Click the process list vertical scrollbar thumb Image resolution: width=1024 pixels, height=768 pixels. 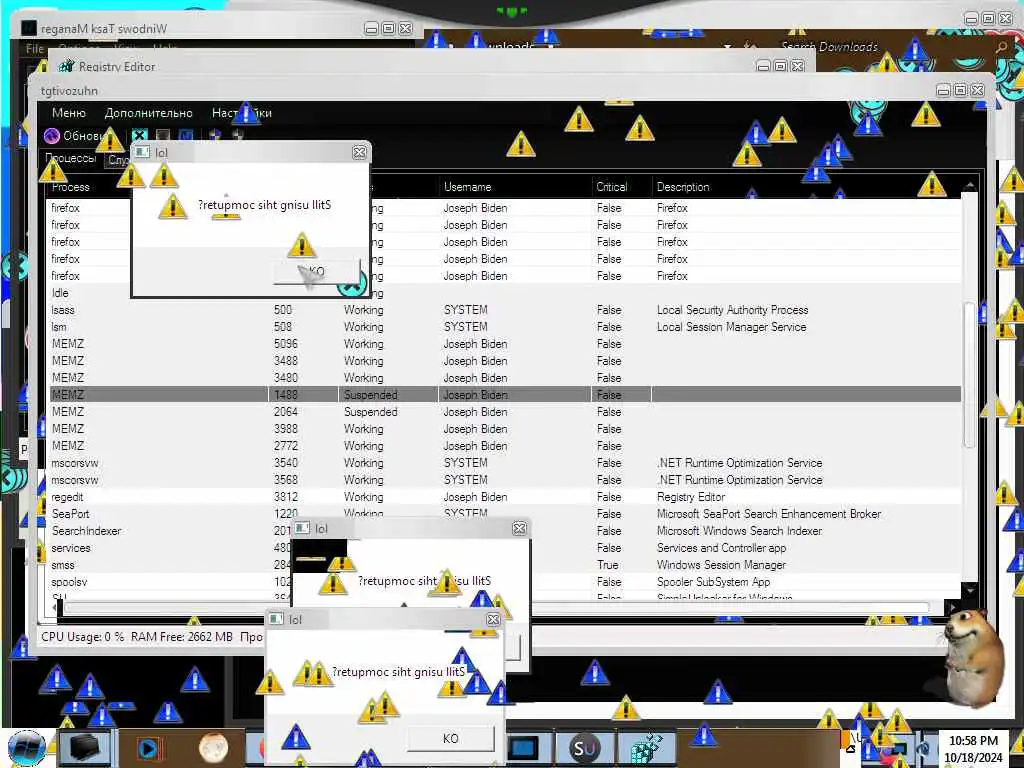point(969,376)
